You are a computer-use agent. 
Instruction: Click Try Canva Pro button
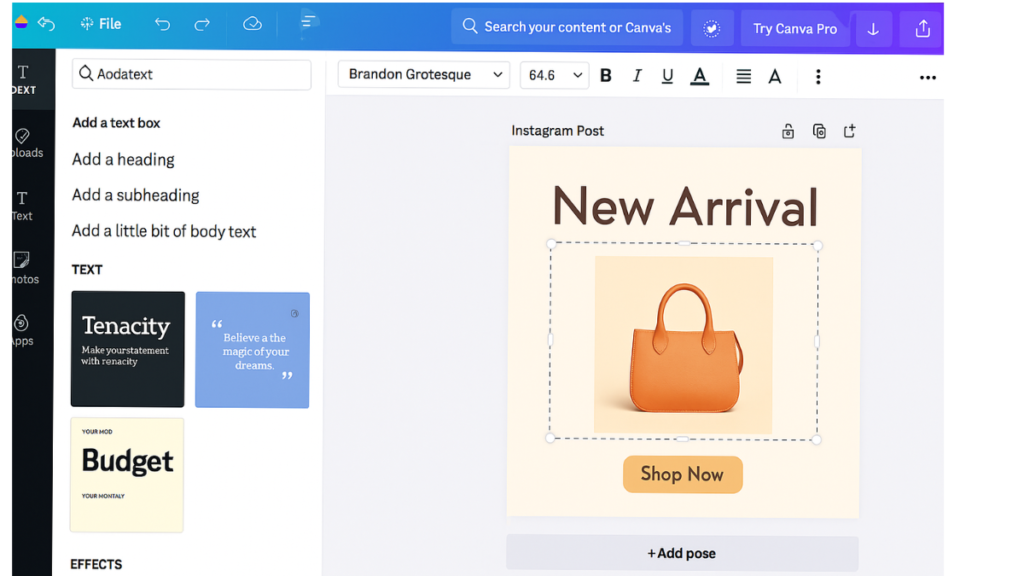click(795, 29)
